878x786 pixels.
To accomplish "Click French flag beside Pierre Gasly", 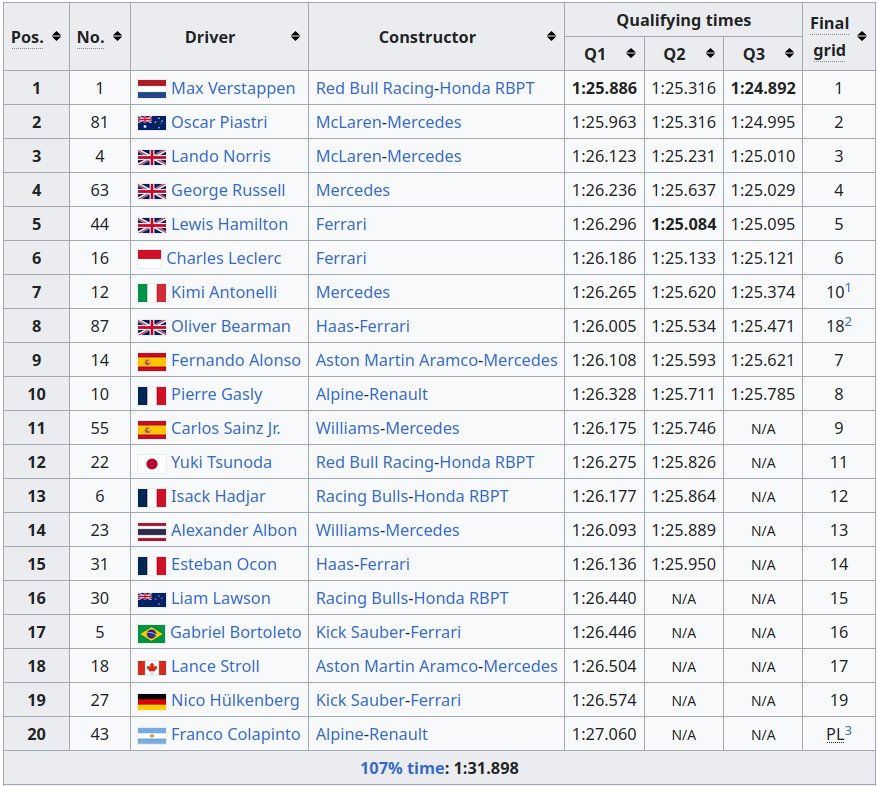I will coord(152,395).
